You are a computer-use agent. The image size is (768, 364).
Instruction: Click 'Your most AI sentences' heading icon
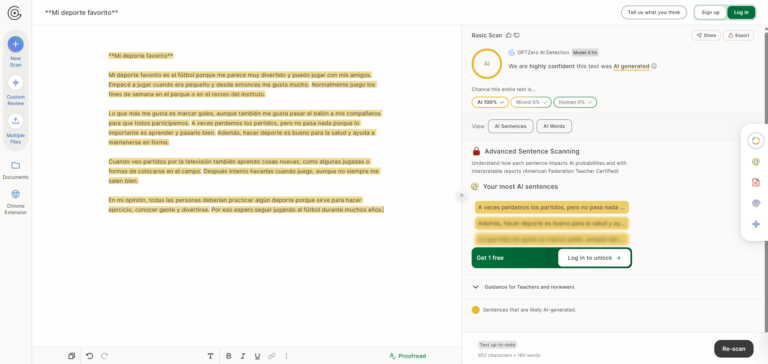pos(475,187)
